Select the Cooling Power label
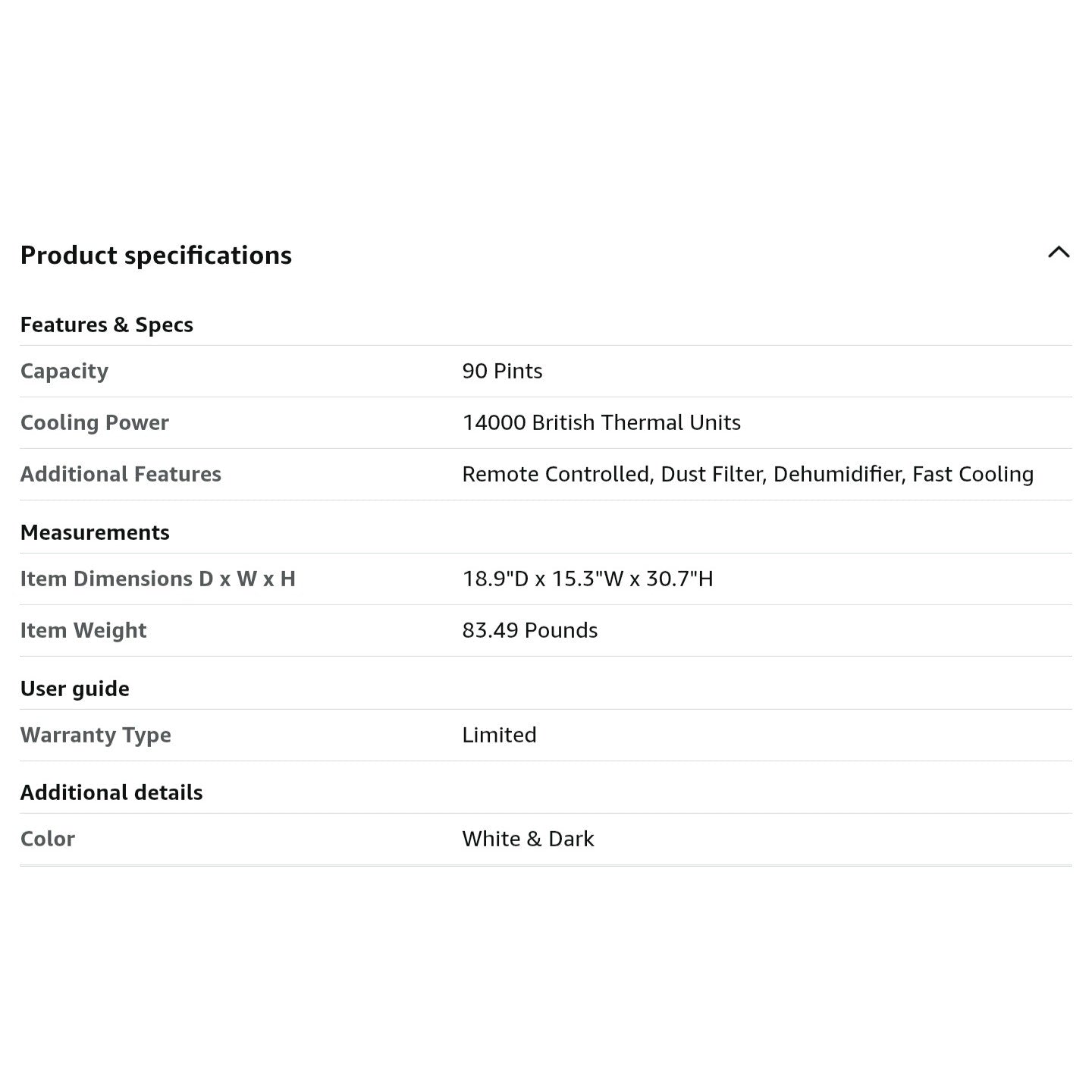This screenshot has height=1092, width=1092. click(x=94, y=422)
